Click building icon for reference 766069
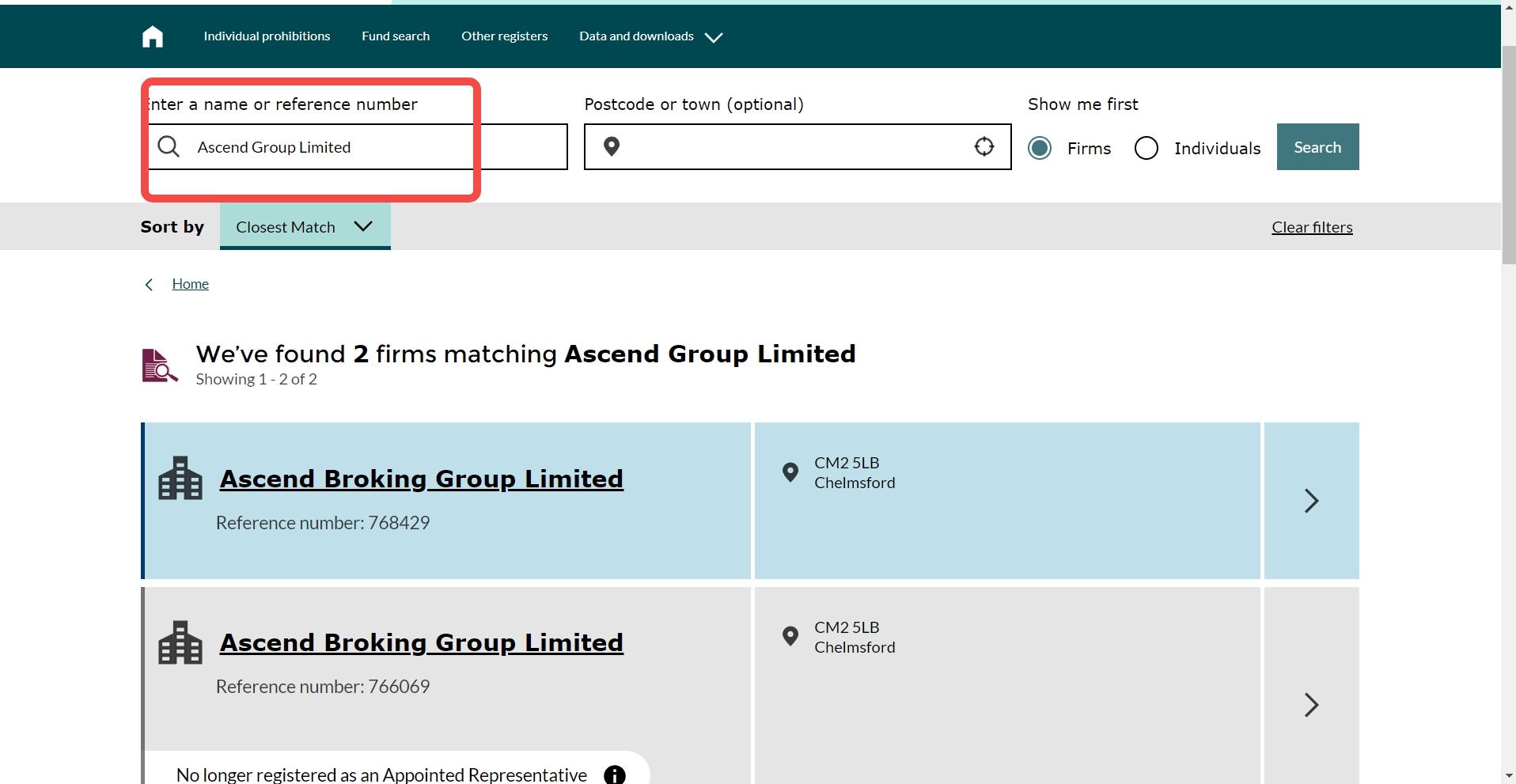The width and height of the screenshot is (1516, 784). click(180, 642)
